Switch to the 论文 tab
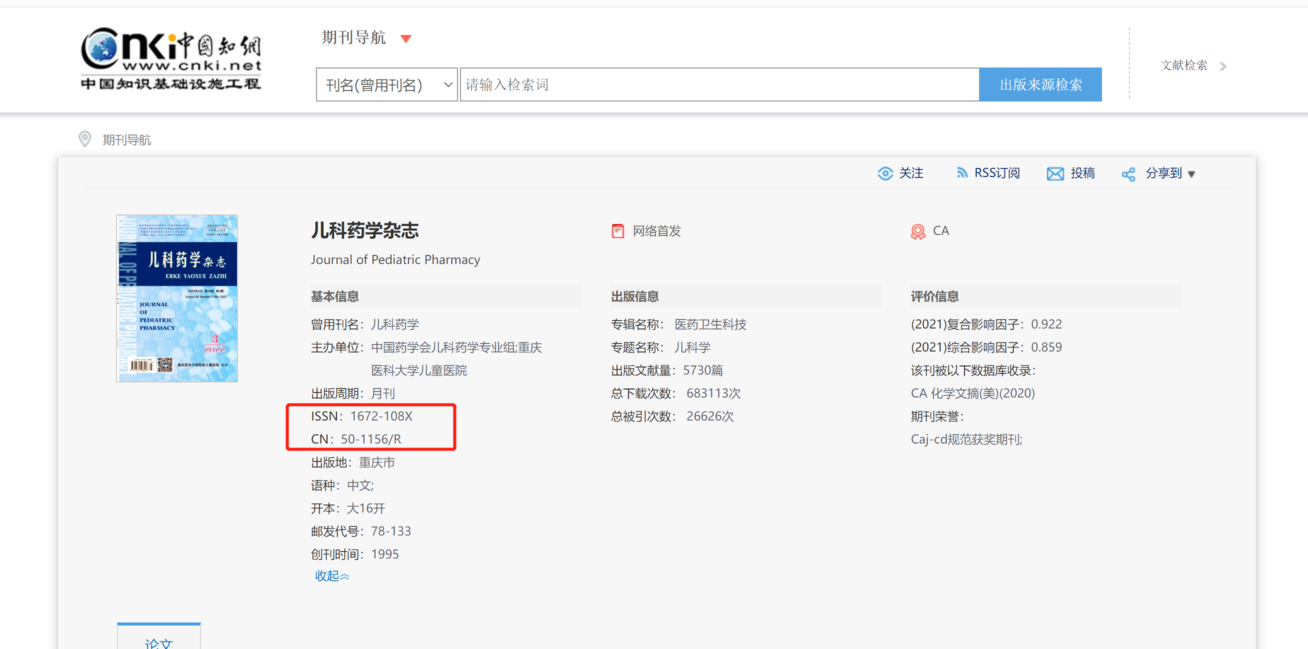The width and height of the screenshot is (1308, 649). [158, 641]
